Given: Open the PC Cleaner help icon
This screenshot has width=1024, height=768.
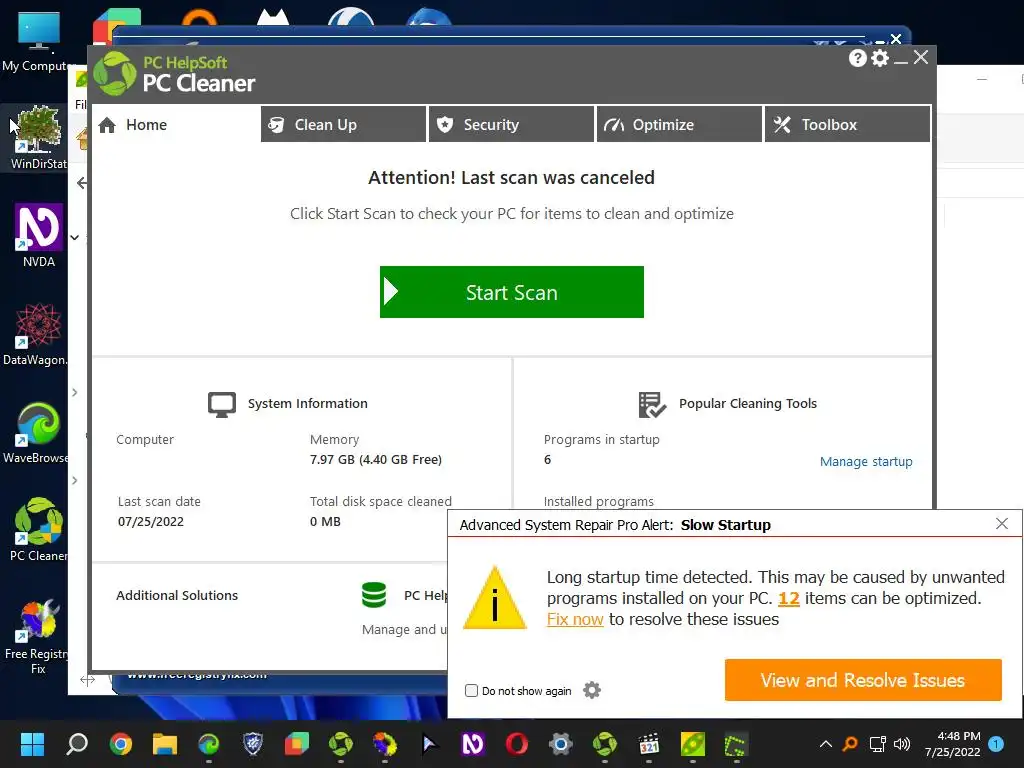Looking at the screenshot, I should [857, 58].
